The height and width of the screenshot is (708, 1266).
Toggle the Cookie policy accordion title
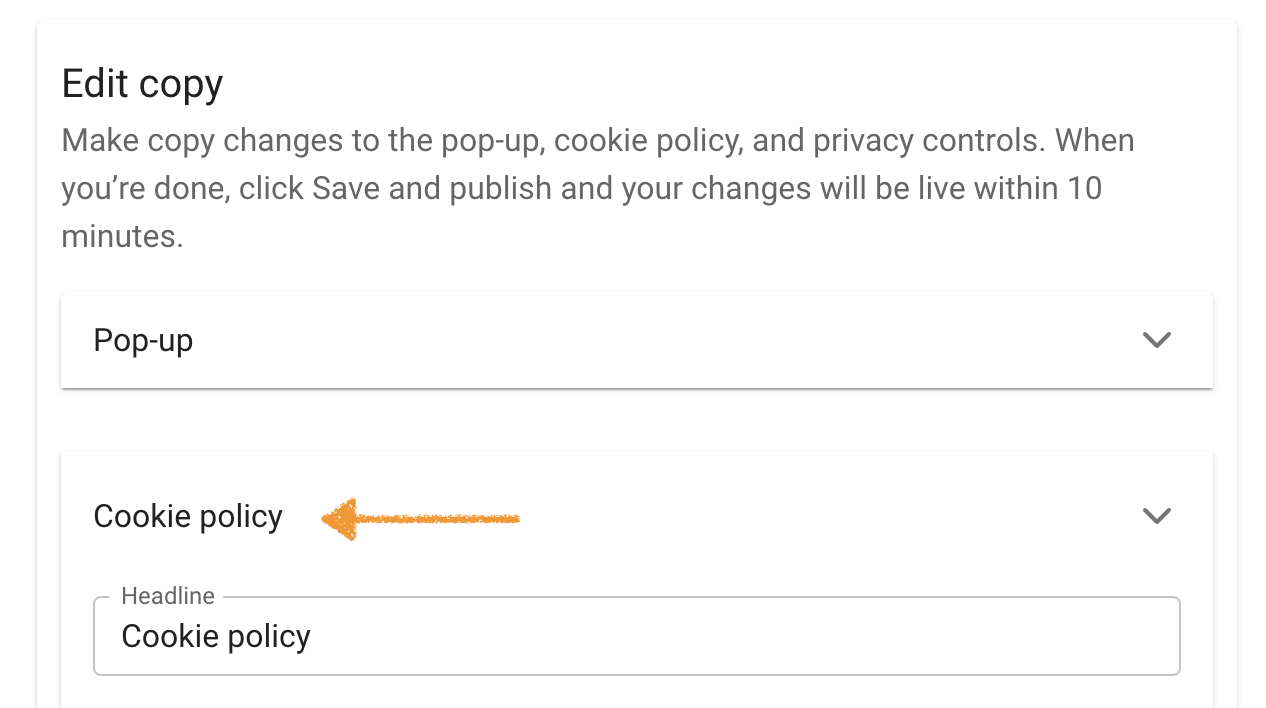(x=188, y=516)
